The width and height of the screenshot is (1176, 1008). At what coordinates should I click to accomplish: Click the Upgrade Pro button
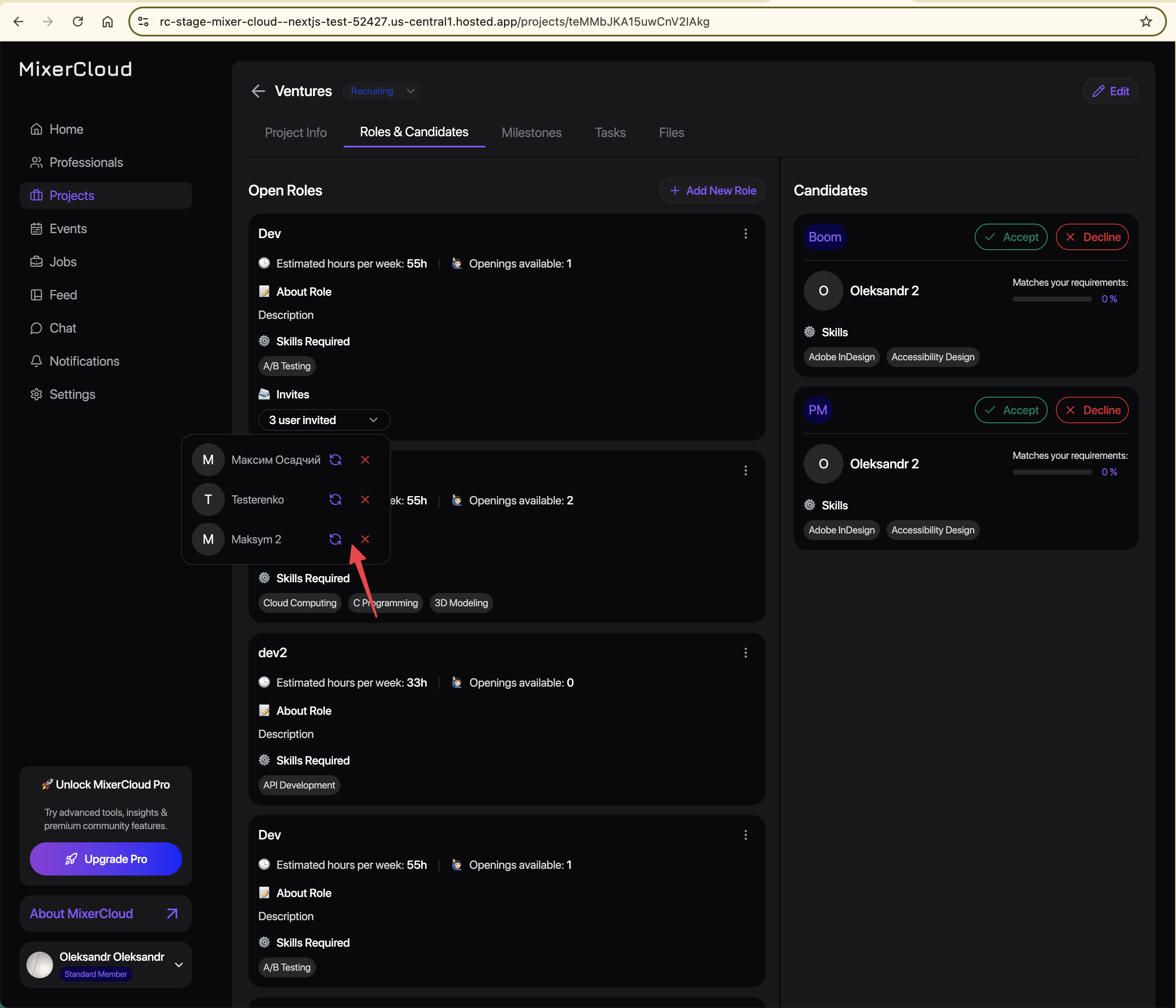(106, 859)
